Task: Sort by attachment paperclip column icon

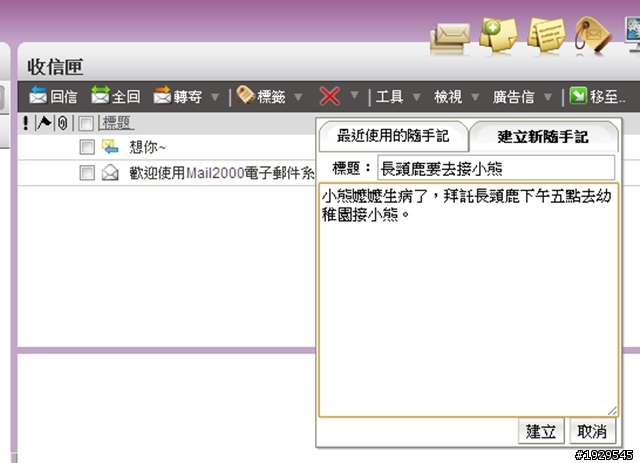Action: (62, 123)
